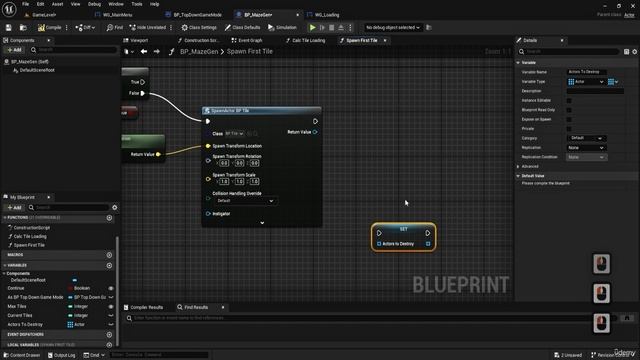
Task: Add a new event dispatcher
Action: tap(109, 334)
